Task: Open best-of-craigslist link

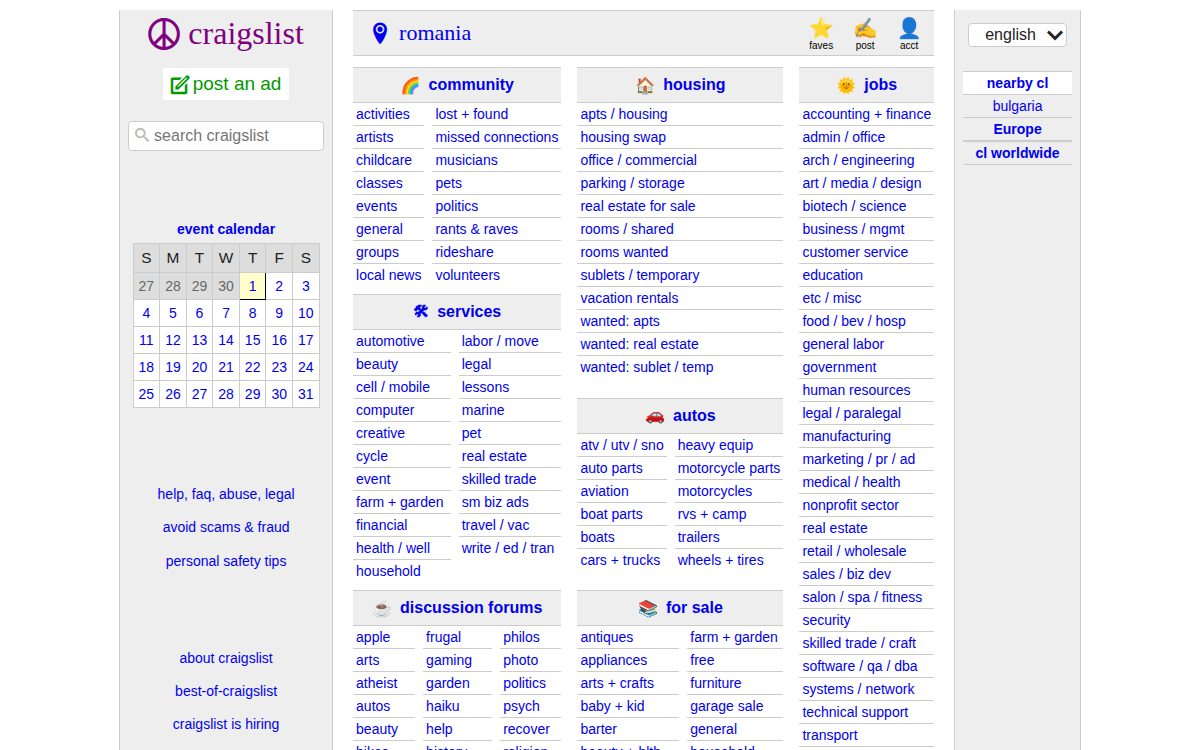Action: click(x=226, y=691)
